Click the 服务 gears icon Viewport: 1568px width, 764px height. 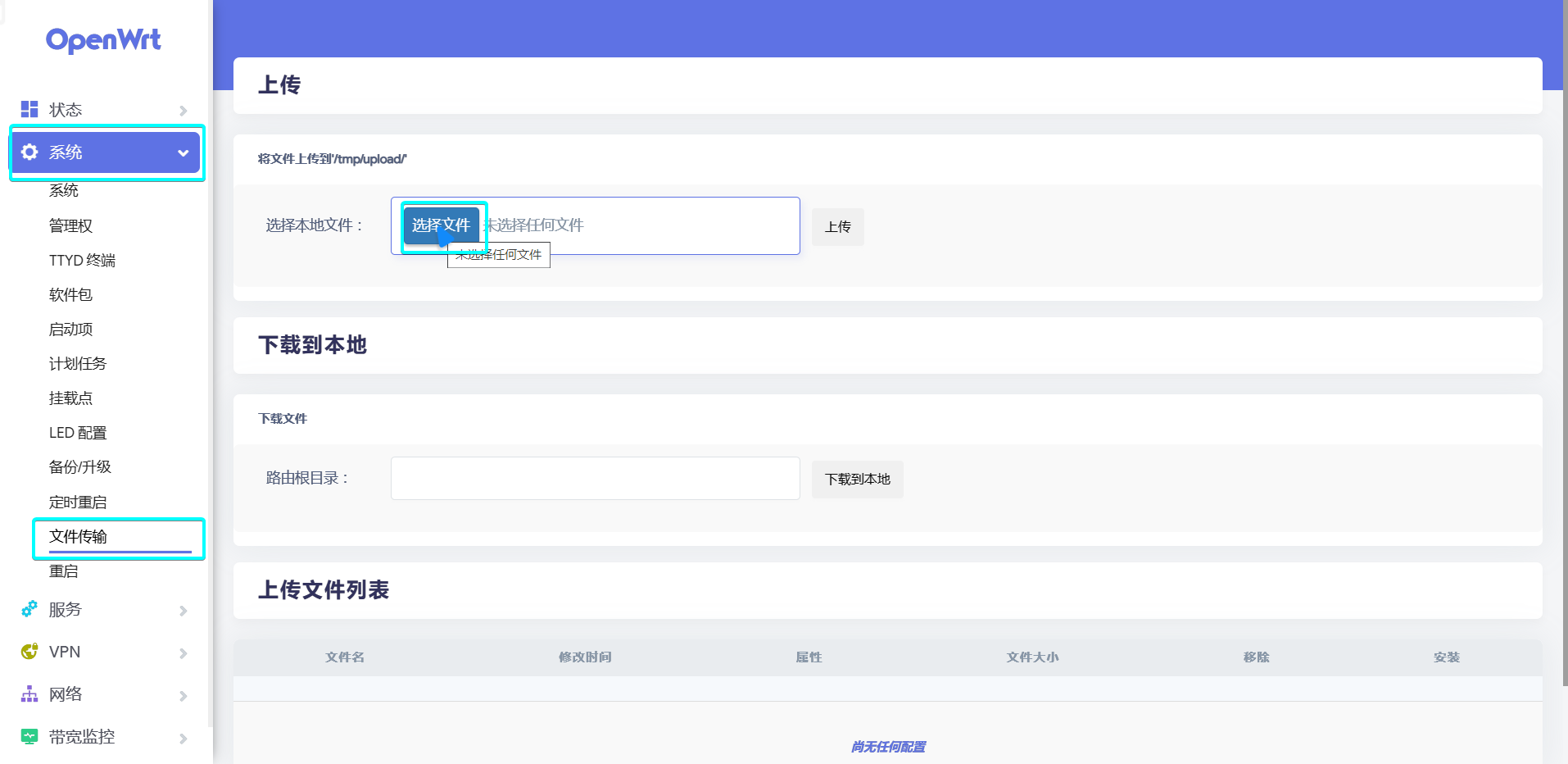[x=29, y=609]
